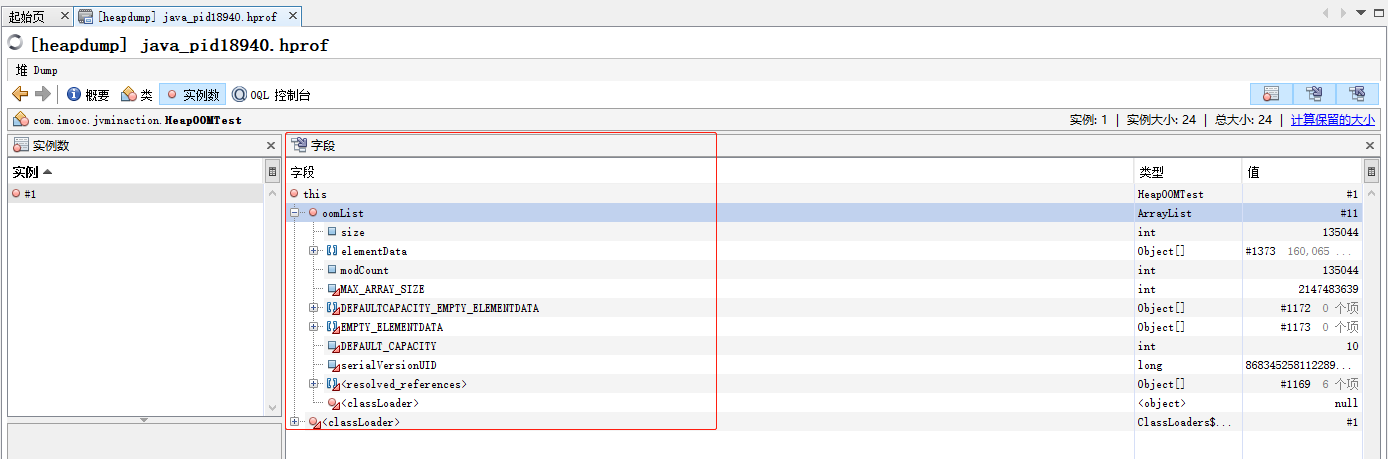Close the 字段 panel
The image size is (1388, 459).
point(1370,146)
